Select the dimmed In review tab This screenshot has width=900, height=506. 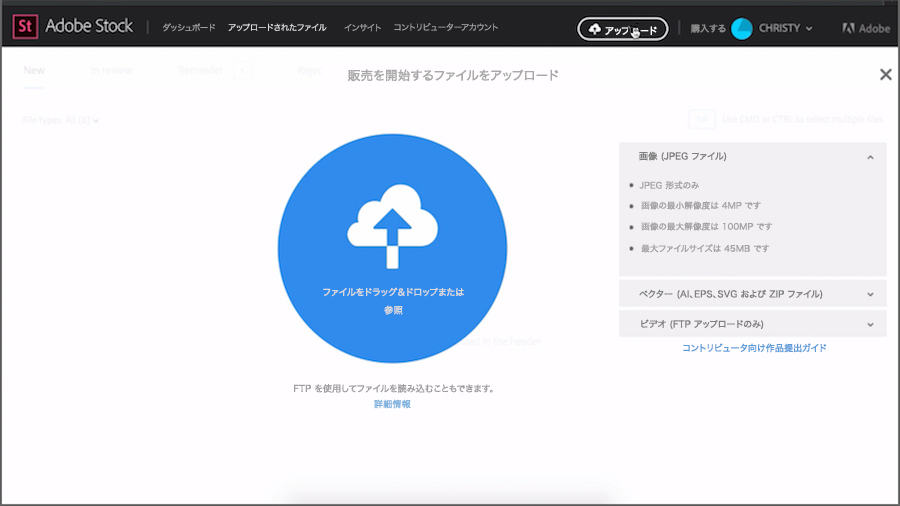pyautogui.click(x=111, y=70)
